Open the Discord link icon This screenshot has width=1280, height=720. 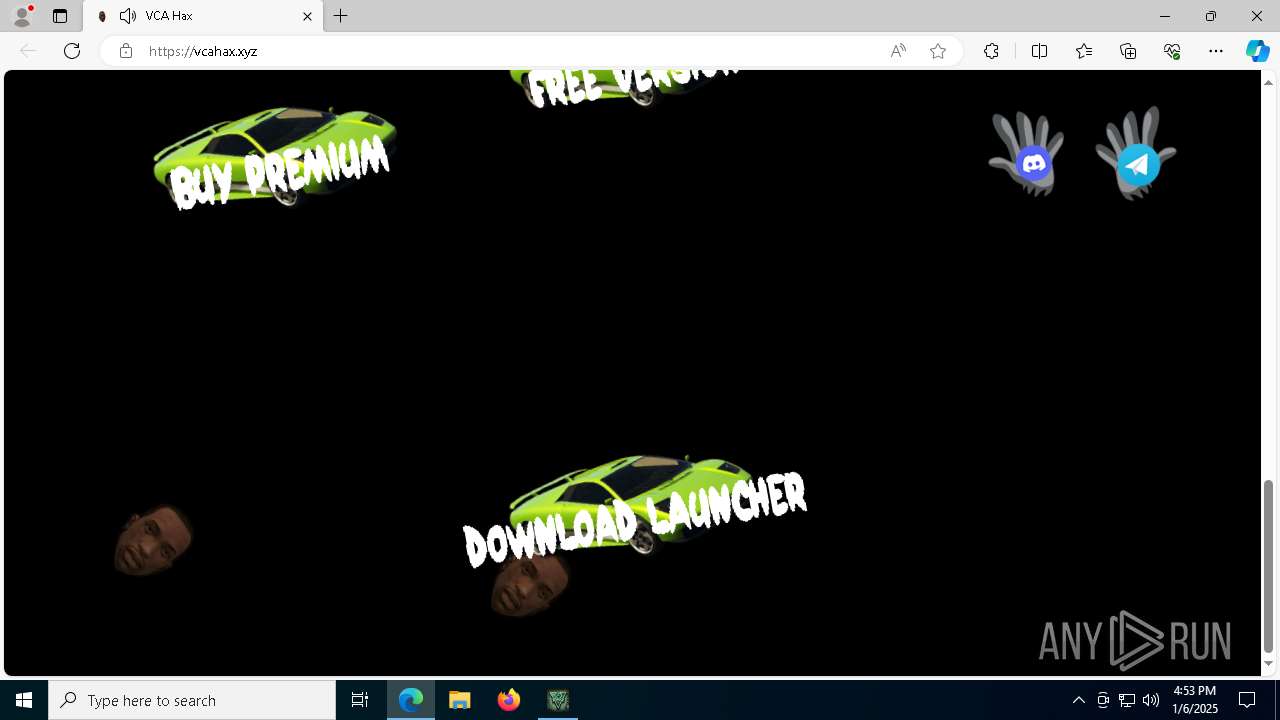1032,161
